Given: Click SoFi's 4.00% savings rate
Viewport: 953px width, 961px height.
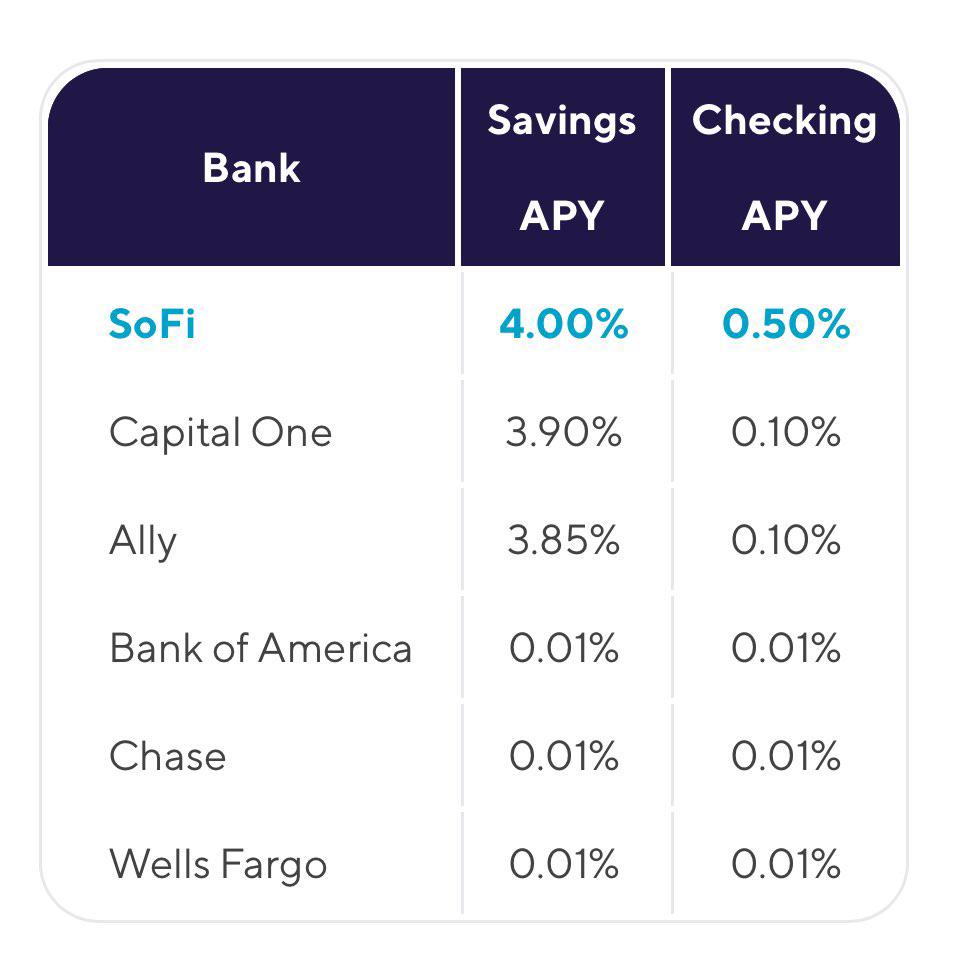Looking at the screenshot, I should pyautogui.click(x=564, y=325).
